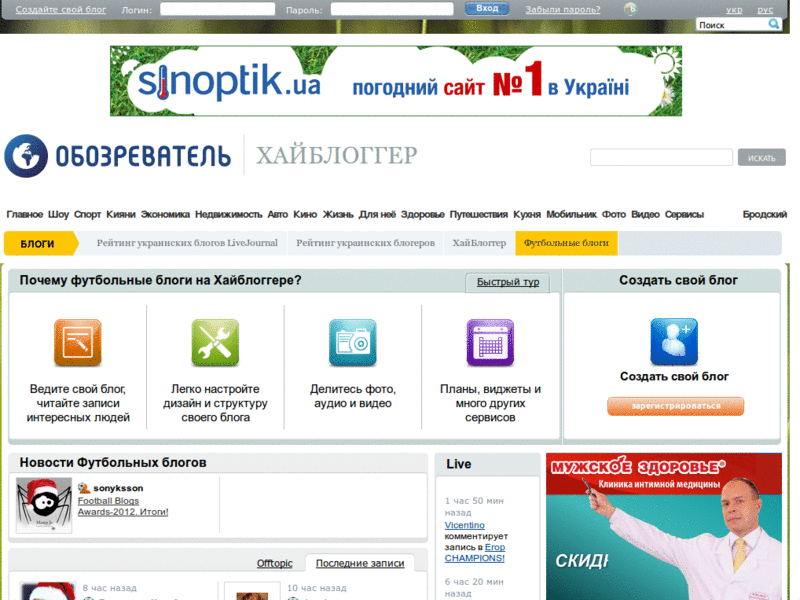Open the Мобильник menu item
The height and width of the screenshot is (600, 800).
571,214
